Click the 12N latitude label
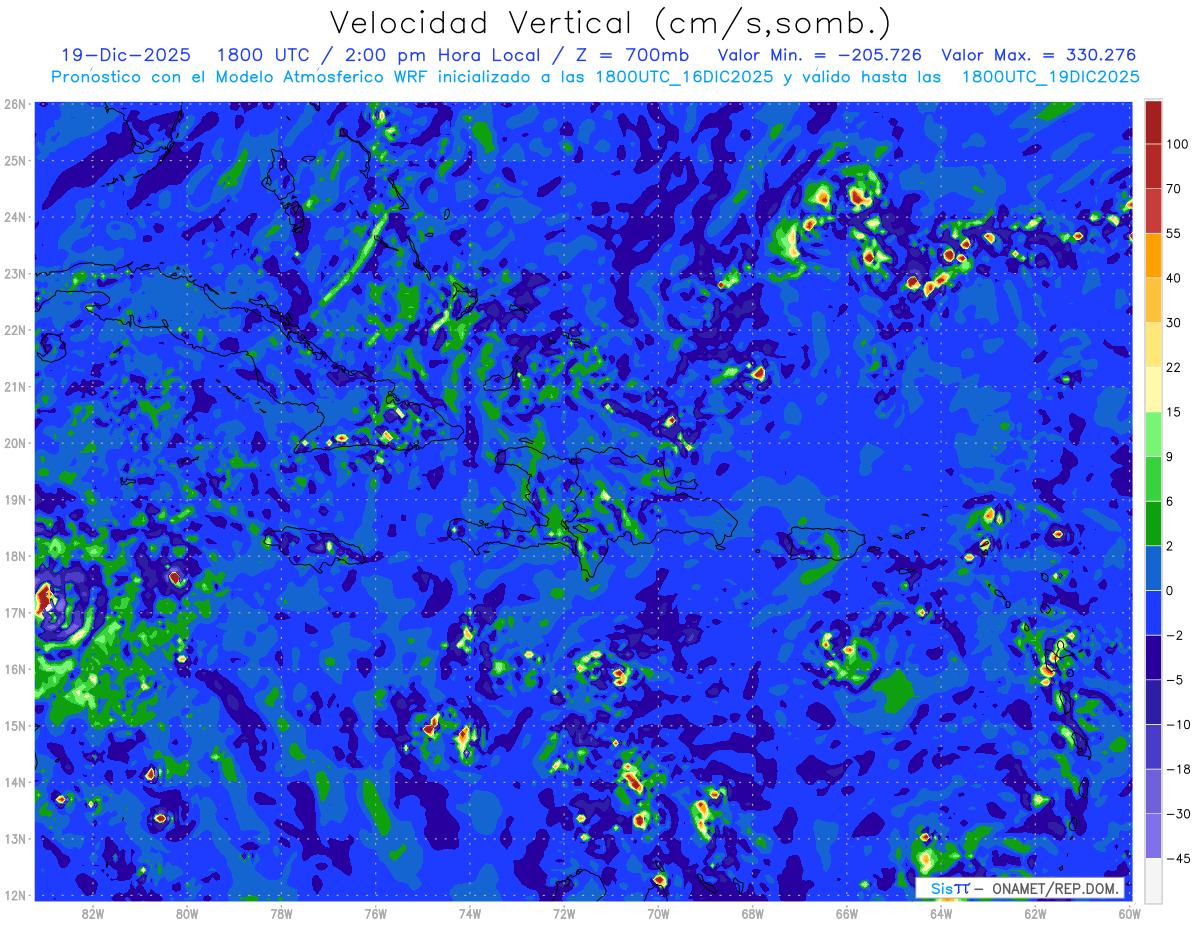The width and height of the screenshot is (1200, 927). pyautogui.click(x=15, y=895)
